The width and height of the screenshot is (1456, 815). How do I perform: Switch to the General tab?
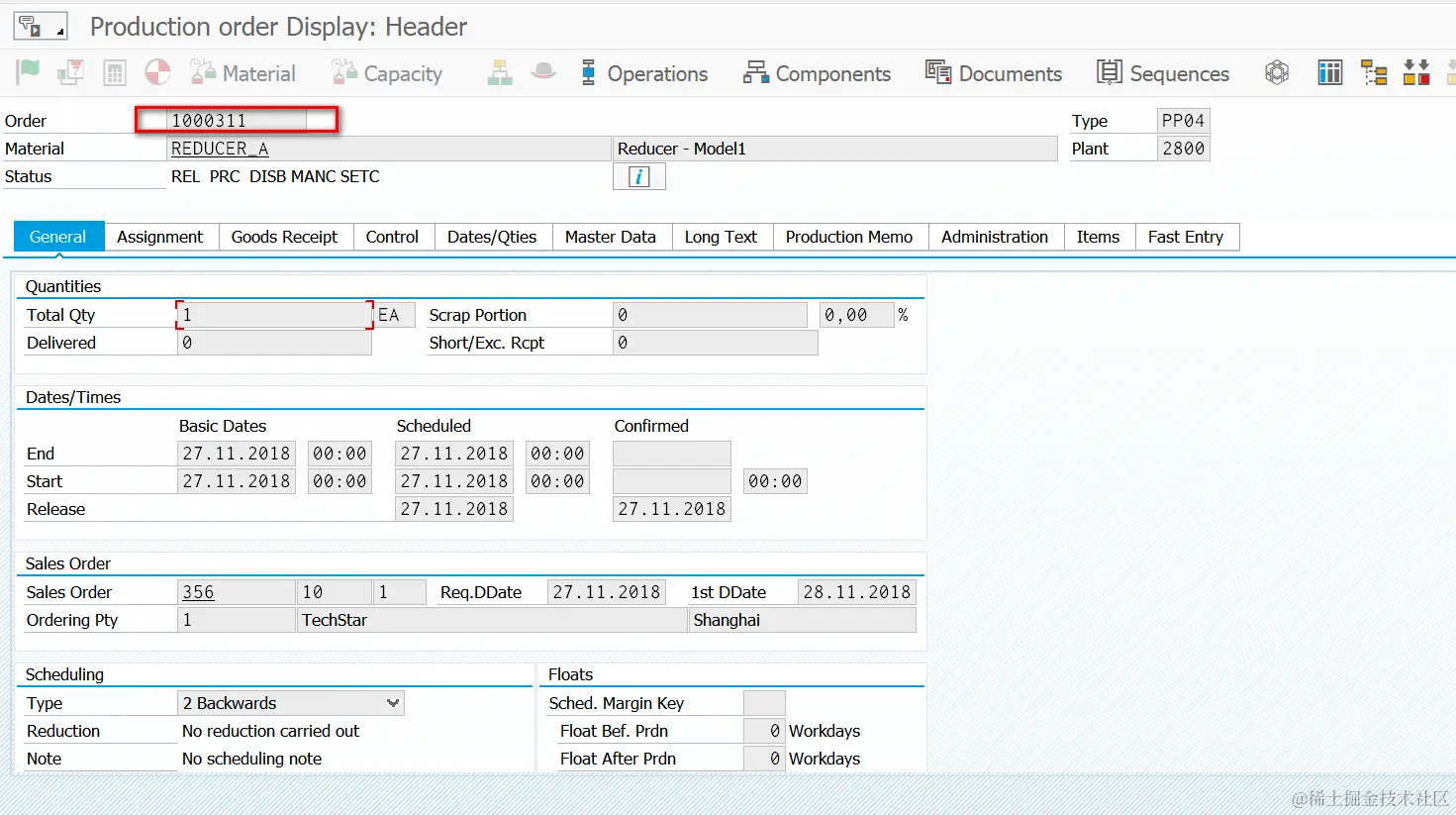tap(58, 237)
